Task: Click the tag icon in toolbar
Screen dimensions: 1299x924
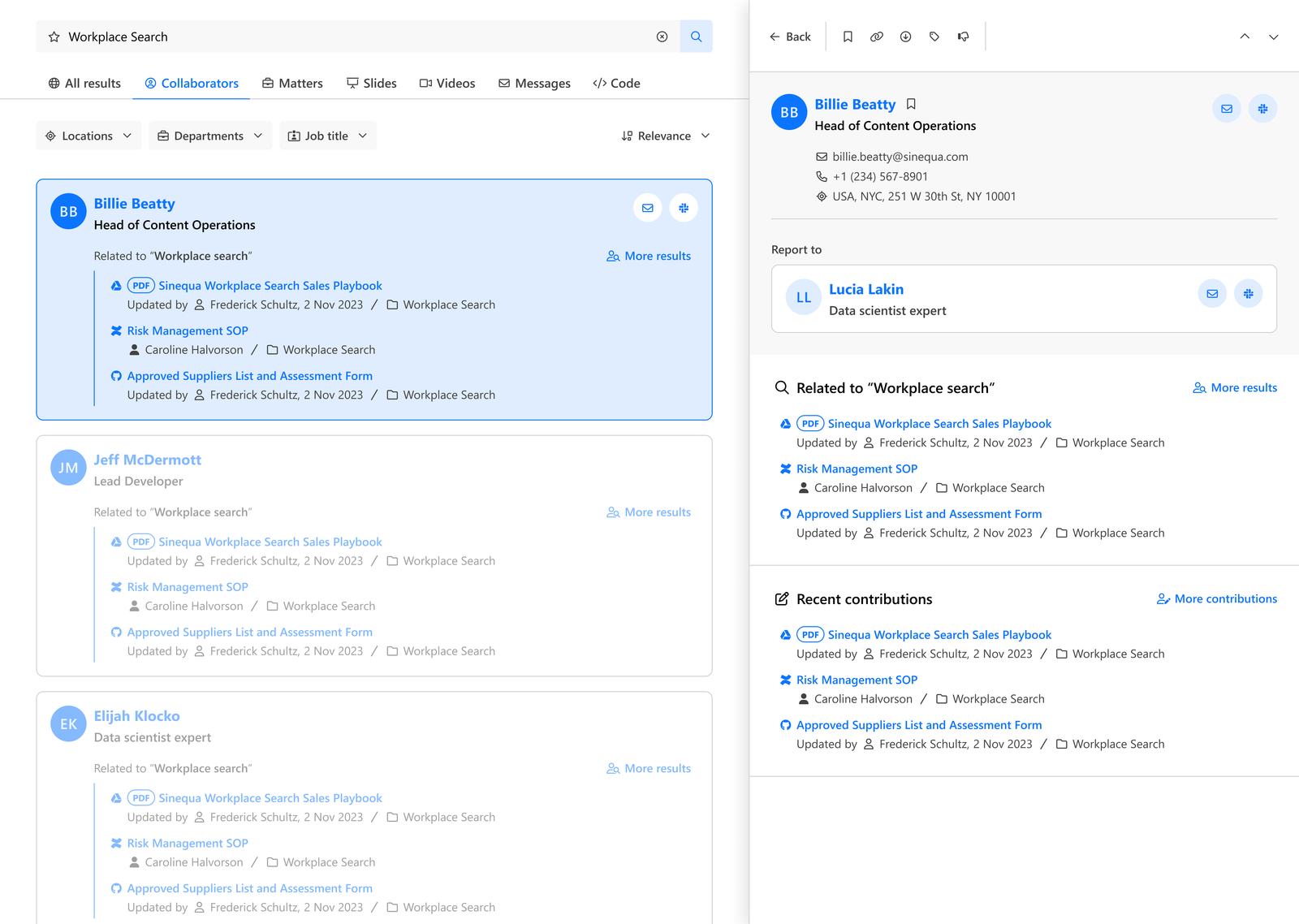Action: pos(934,37)
